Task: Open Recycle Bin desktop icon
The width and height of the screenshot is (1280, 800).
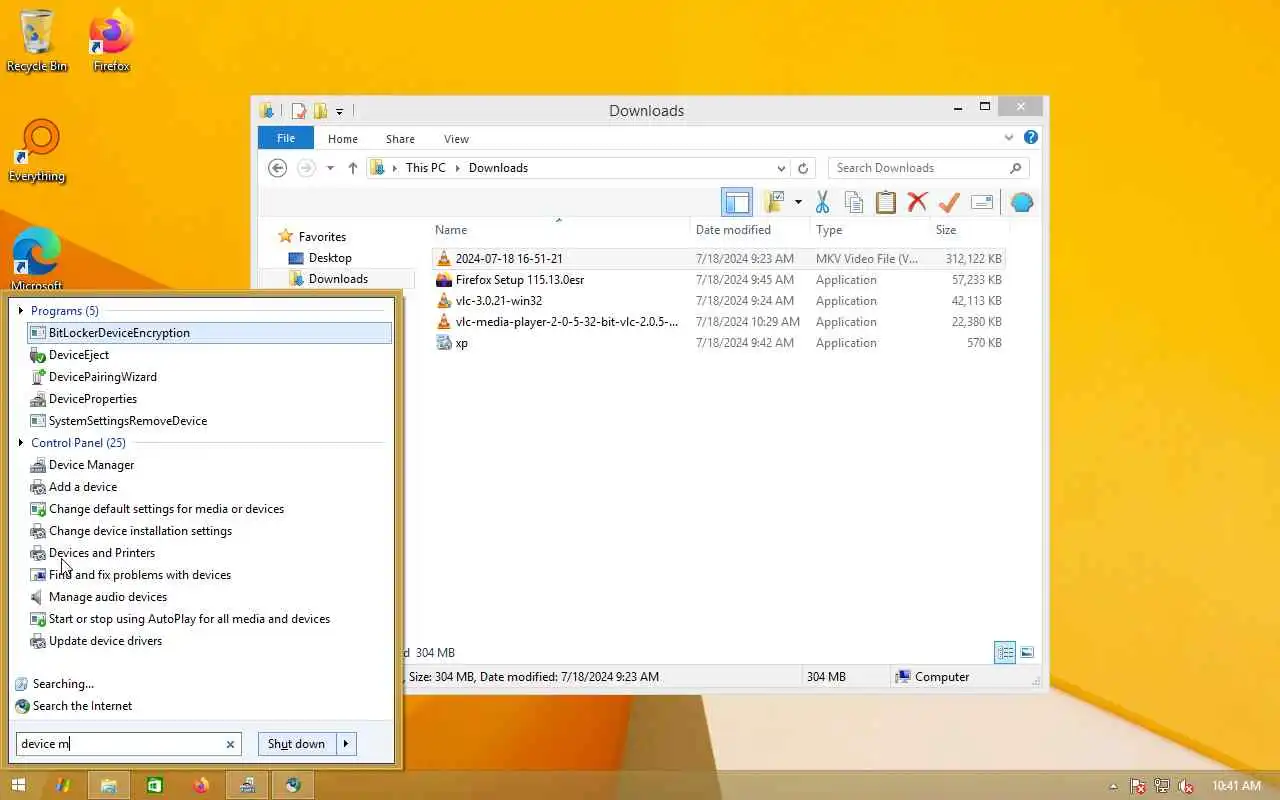Action: pos(37,40)
